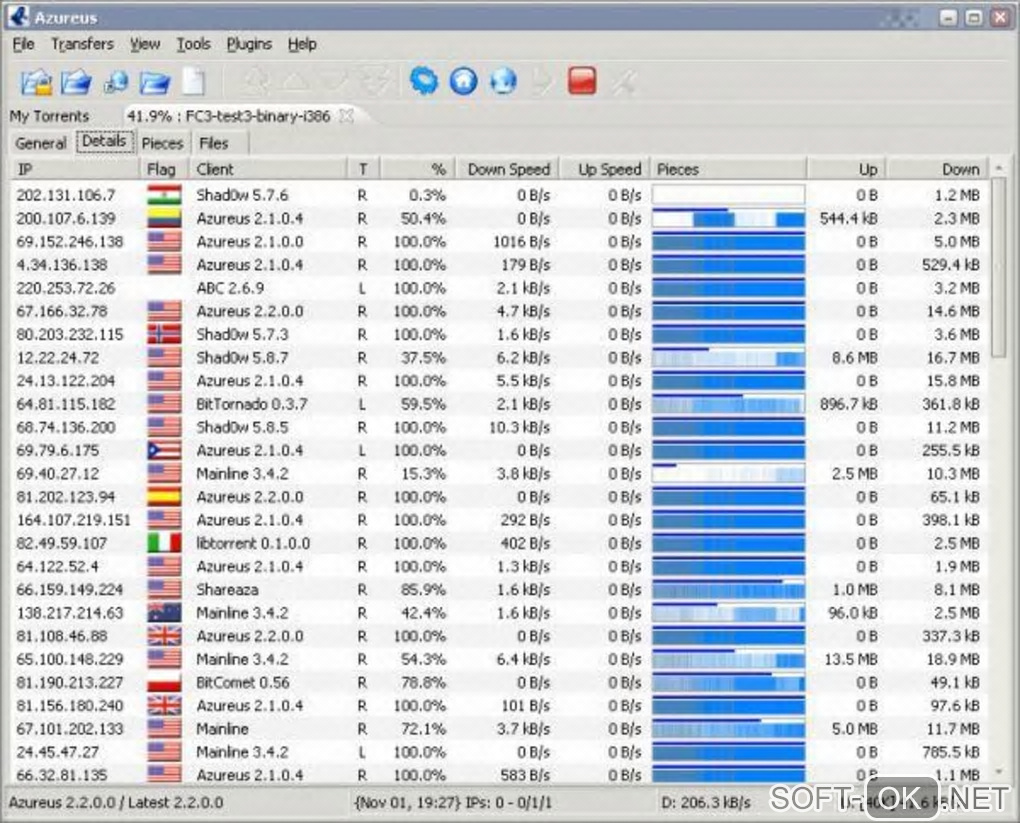This screenshot has width=1020, height=823.
Task: Sort by the Up Speed column header
Action: pyautogui.click(x=604, y=169)
